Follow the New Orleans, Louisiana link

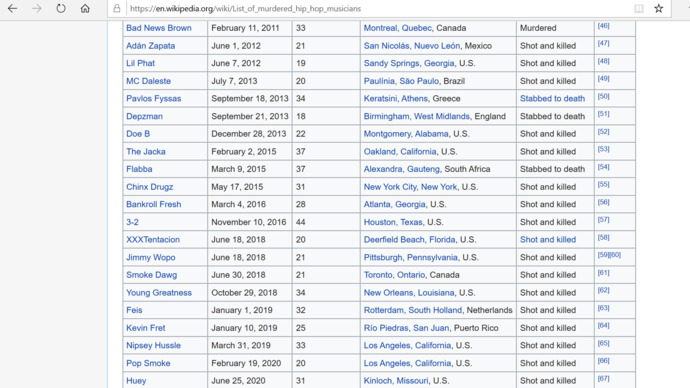[x=409, y=293]
